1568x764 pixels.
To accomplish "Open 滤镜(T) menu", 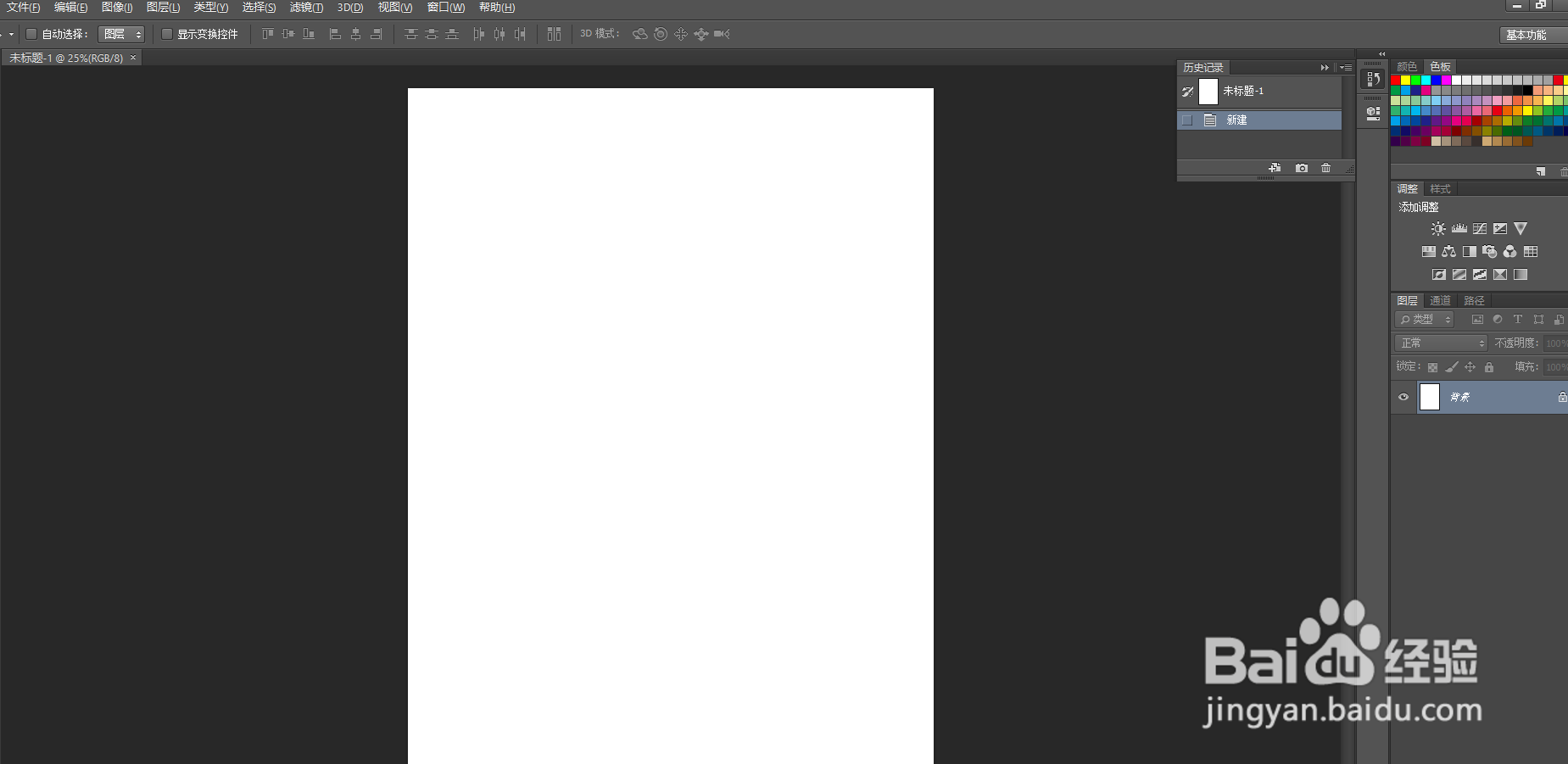I will (306, 8).
